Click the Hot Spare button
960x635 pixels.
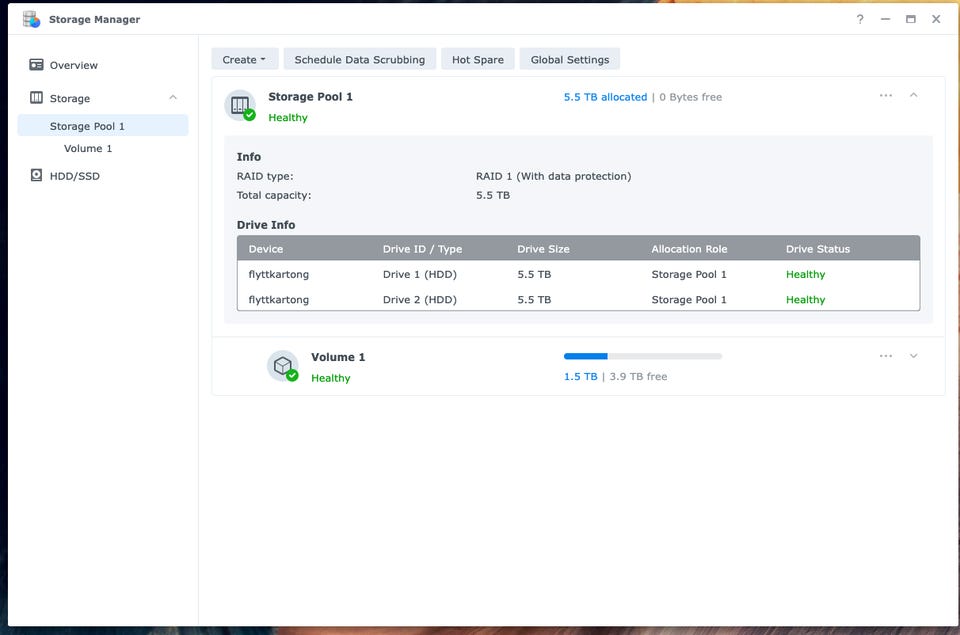pos(477,60)
